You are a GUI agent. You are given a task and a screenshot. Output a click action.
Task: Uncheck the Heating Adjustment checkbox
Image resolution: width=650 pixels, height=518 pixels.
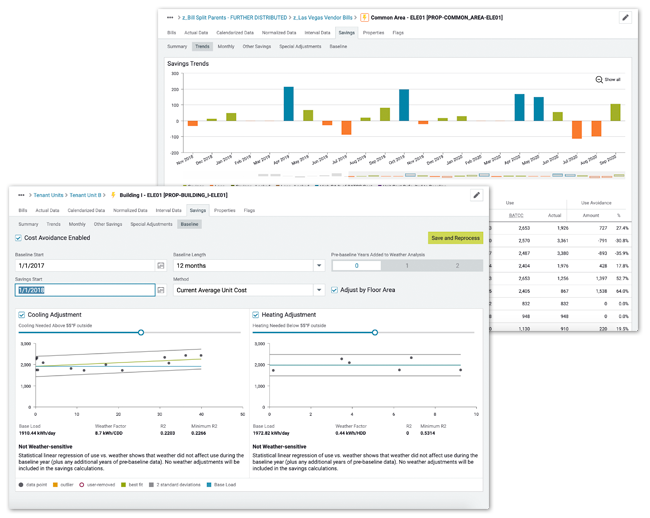[256, 314]
